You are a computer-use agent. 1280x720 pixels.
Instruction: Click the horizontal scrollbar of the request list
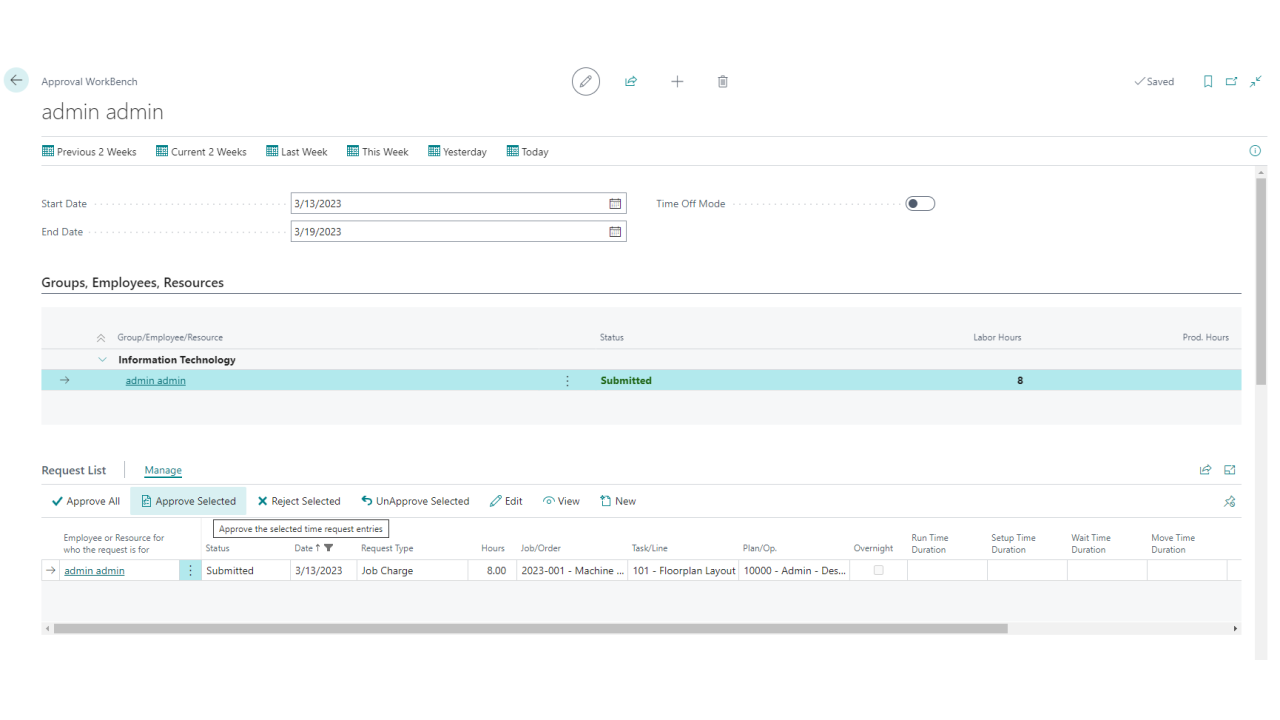pyautogui.click(x=530, y=629)
